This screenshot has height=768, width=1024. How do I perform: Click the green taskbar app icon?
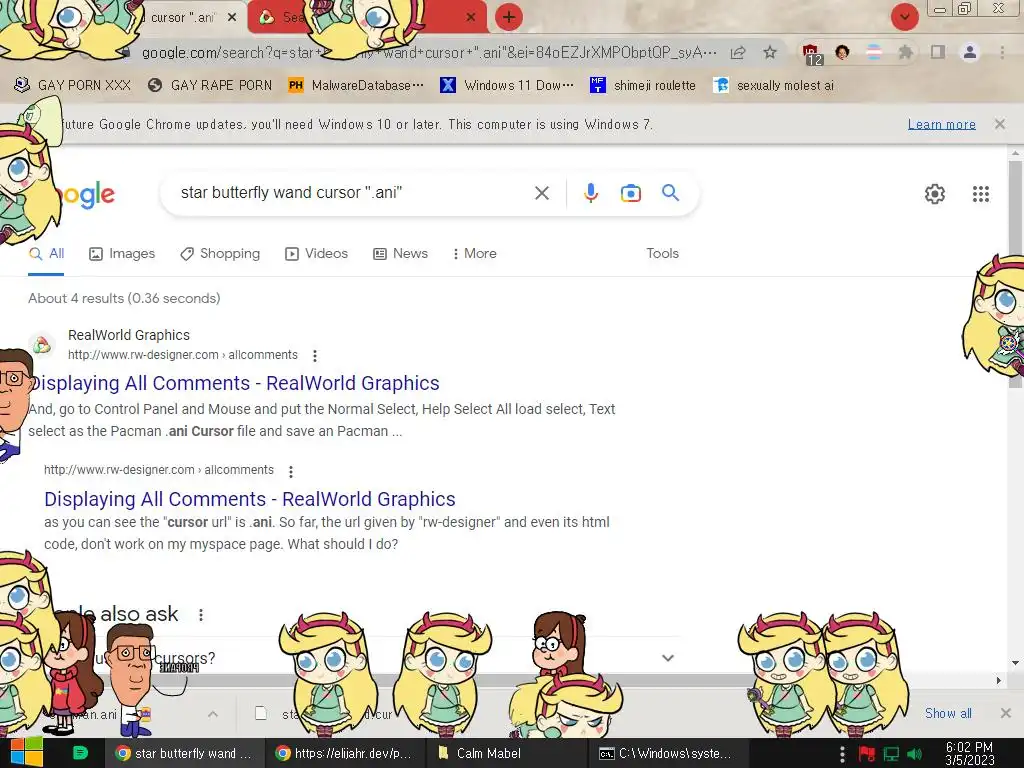[x=80, y=752]
